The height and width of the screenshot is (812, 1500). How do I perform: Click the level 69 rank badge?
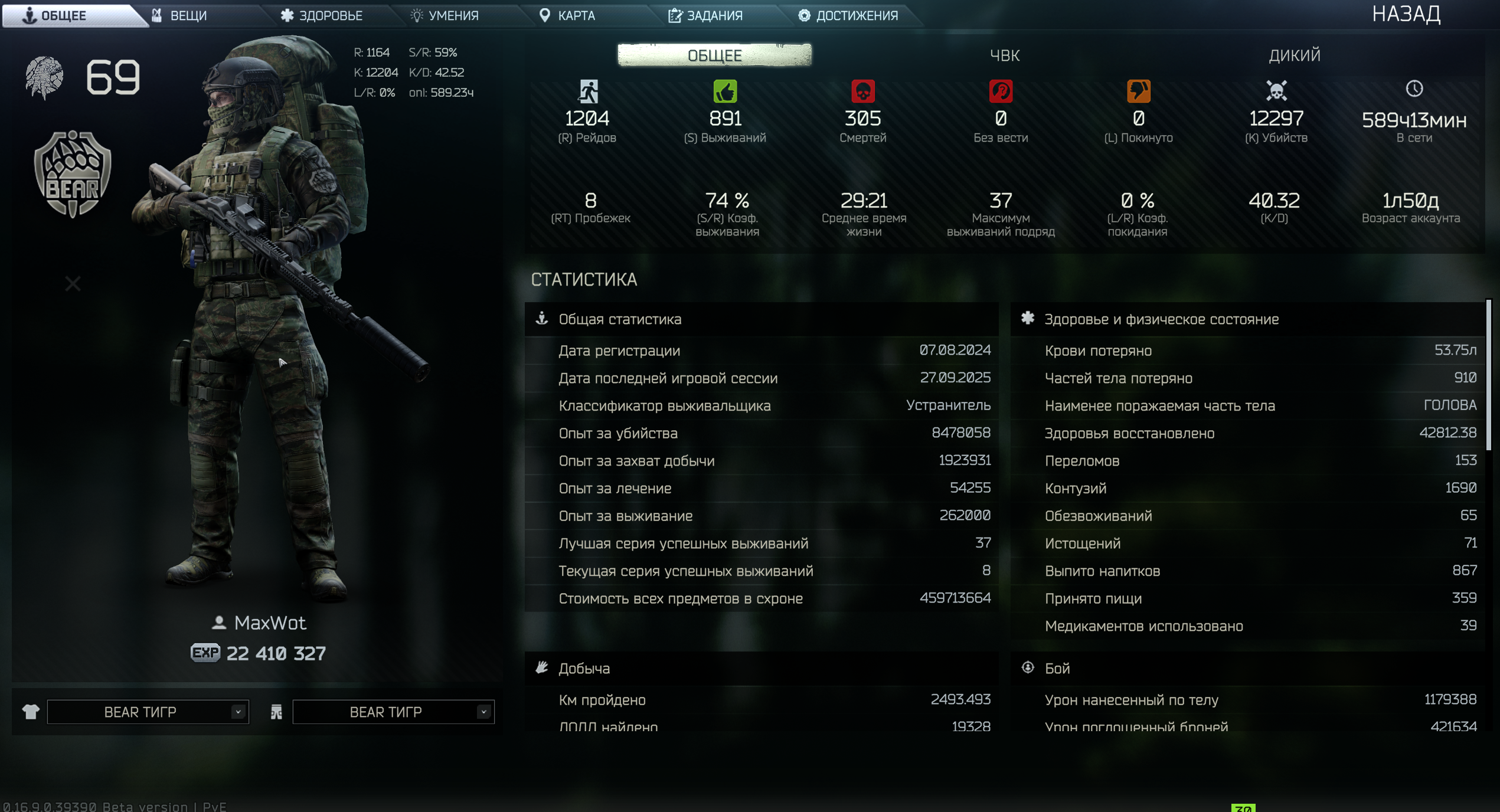pyautogui.click(x=44, y=77)
